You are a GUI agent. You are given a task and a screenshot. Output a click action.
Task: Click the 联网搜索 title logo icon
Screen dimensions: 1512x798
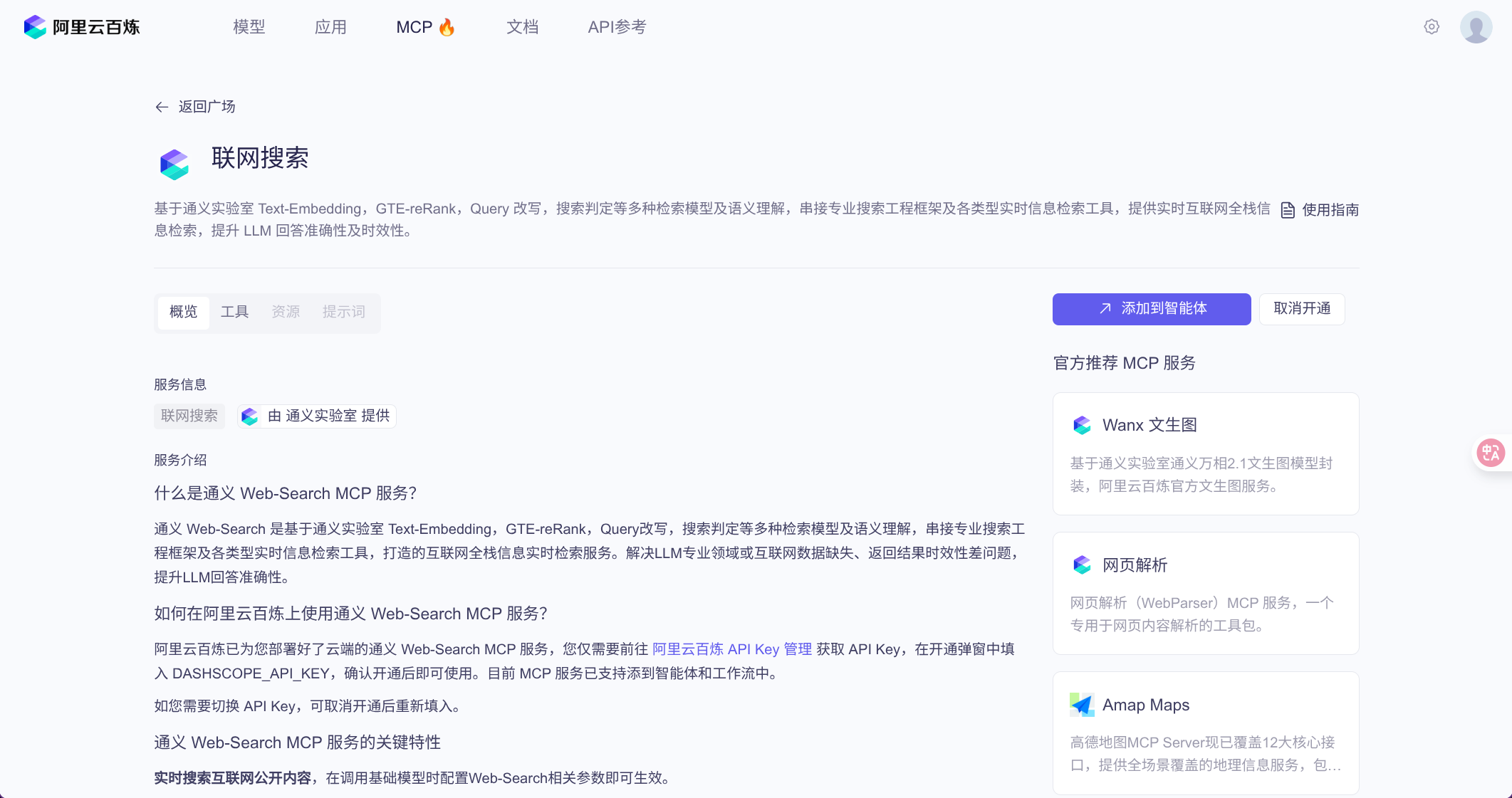174,164
